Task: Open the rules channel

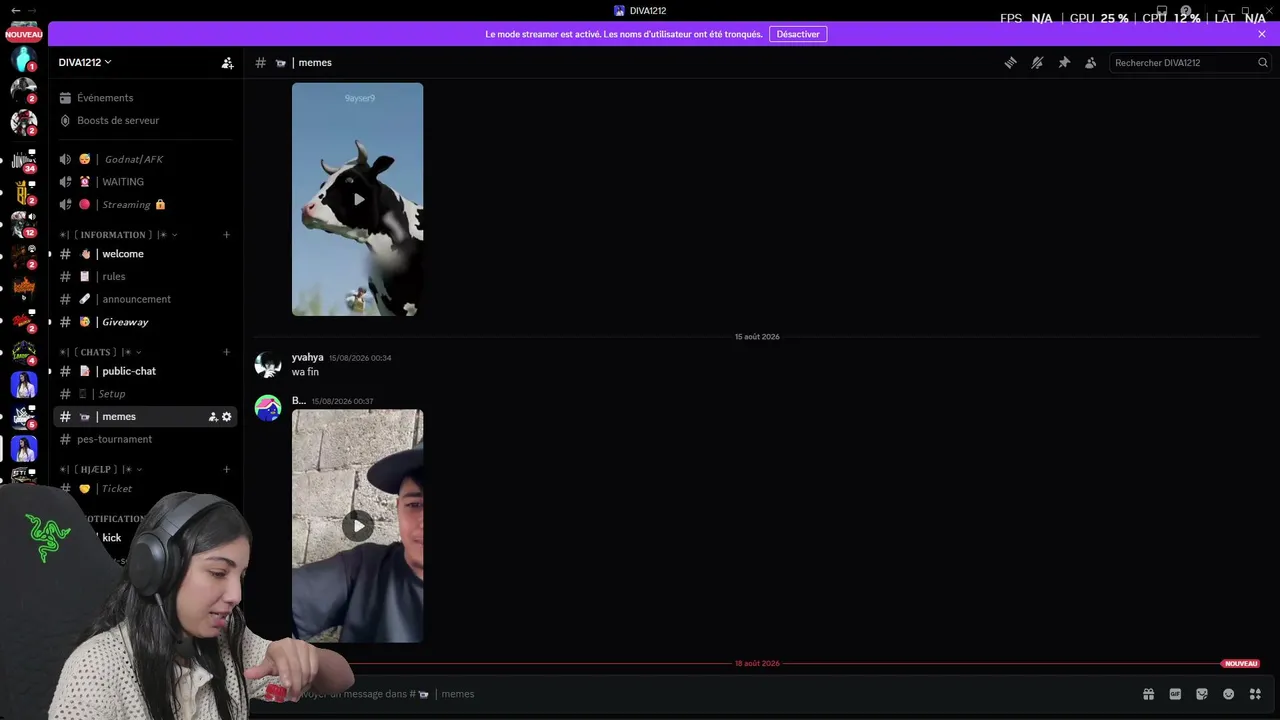Action: tap(145, 276)
